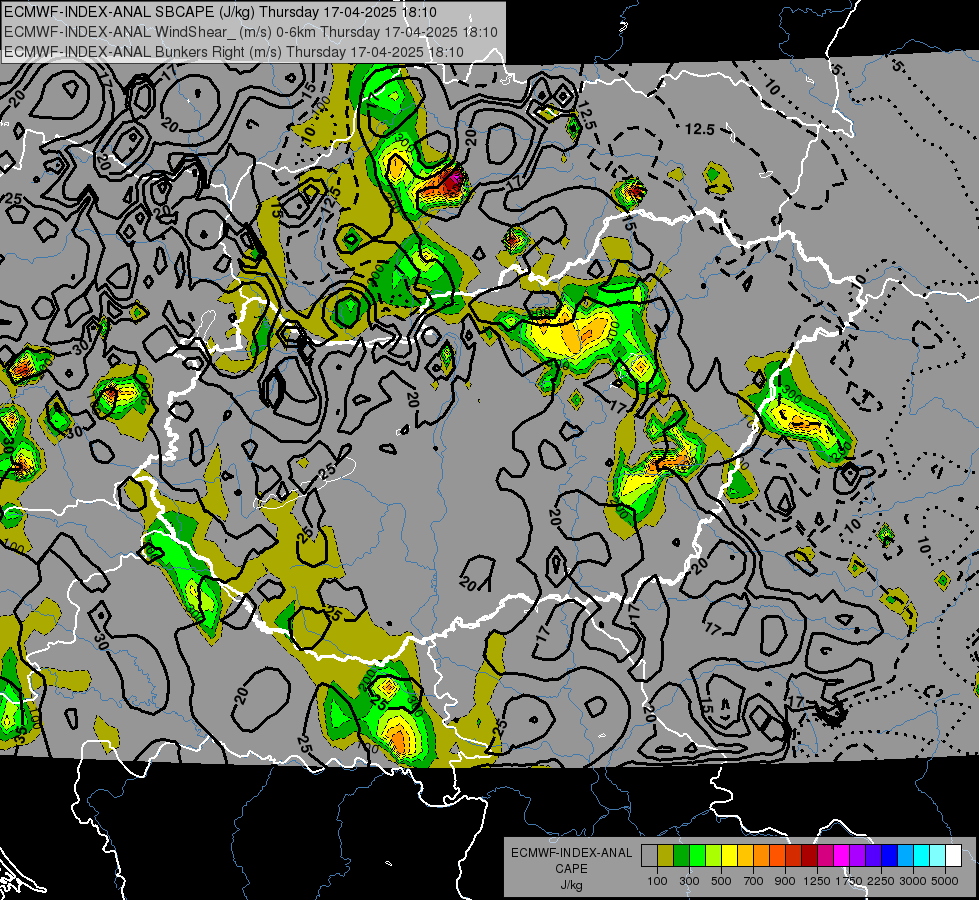This screenshot has height=900, width=979.
Task: Click the legend 'ECMWF-INDEX-ANAL' label
Action: pos(571,853)
